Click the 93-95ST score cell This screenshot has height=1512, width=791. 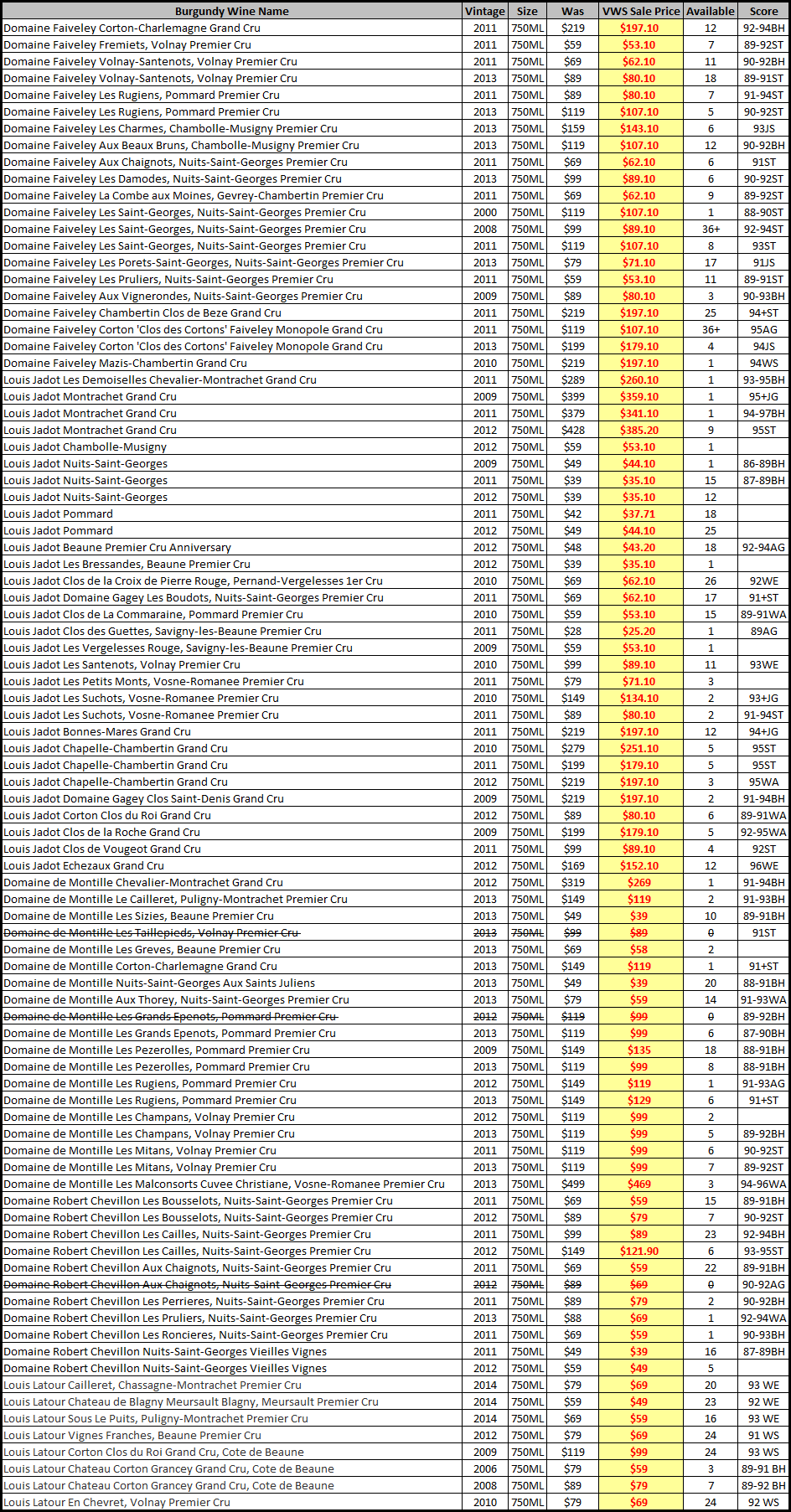[763, 1251]
